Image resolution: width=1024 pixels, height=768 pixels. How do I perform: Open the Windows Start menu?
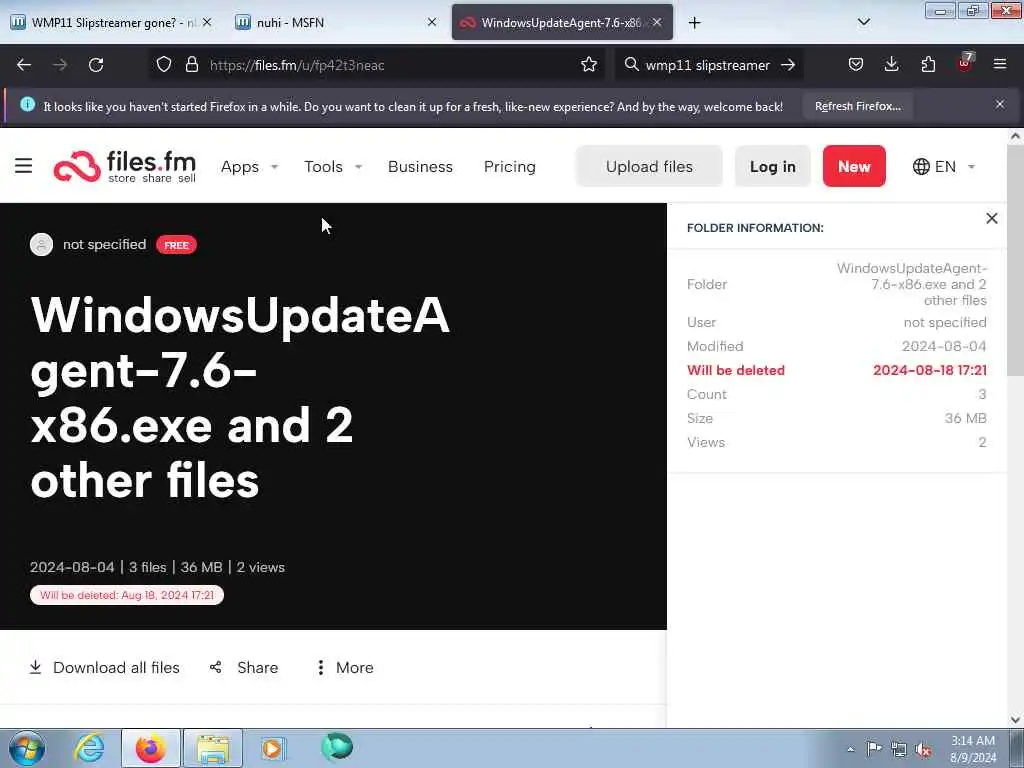27,748
